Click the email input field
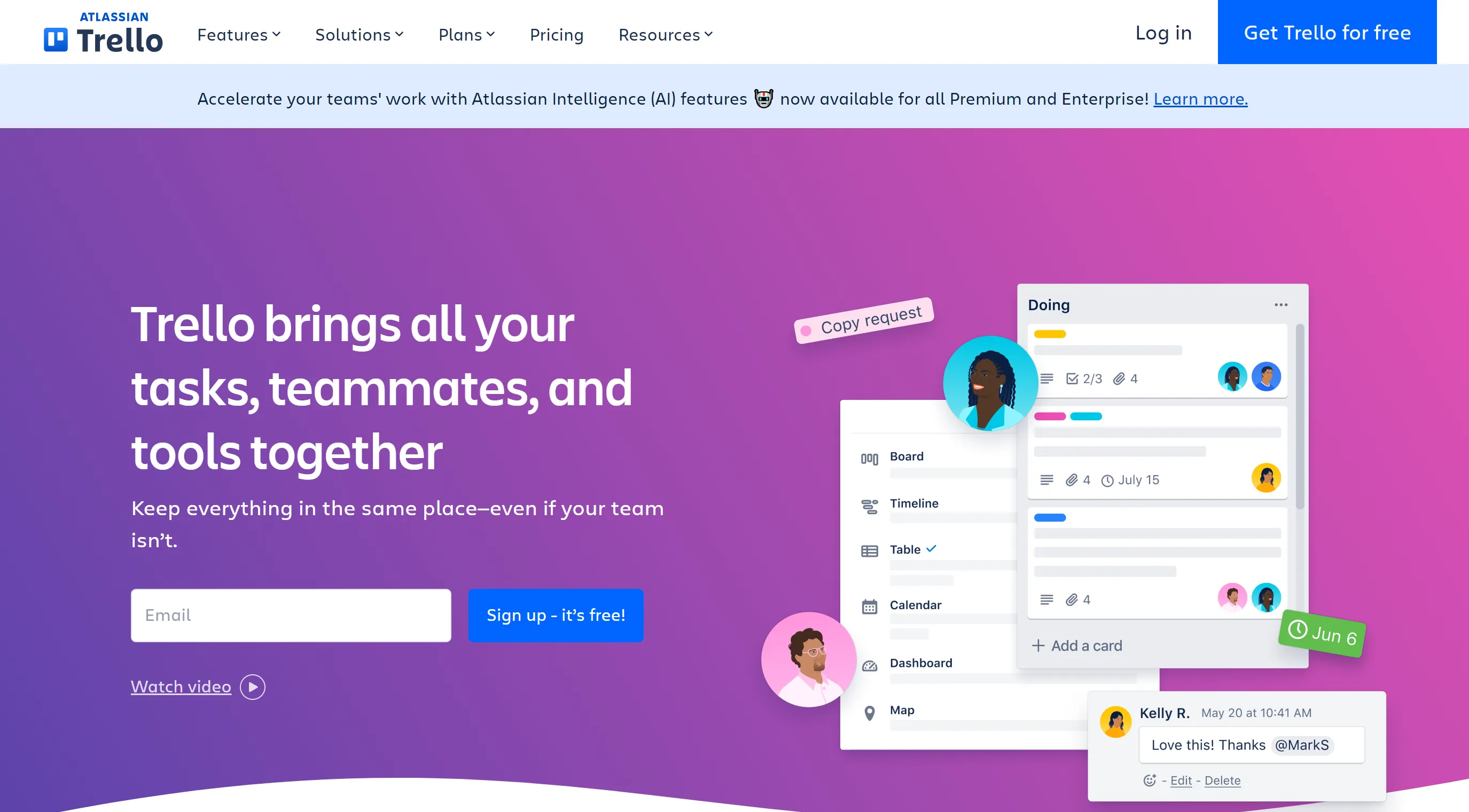This screenshot has width=1469, height=812. pyautogui.click(x=290, y=615)
